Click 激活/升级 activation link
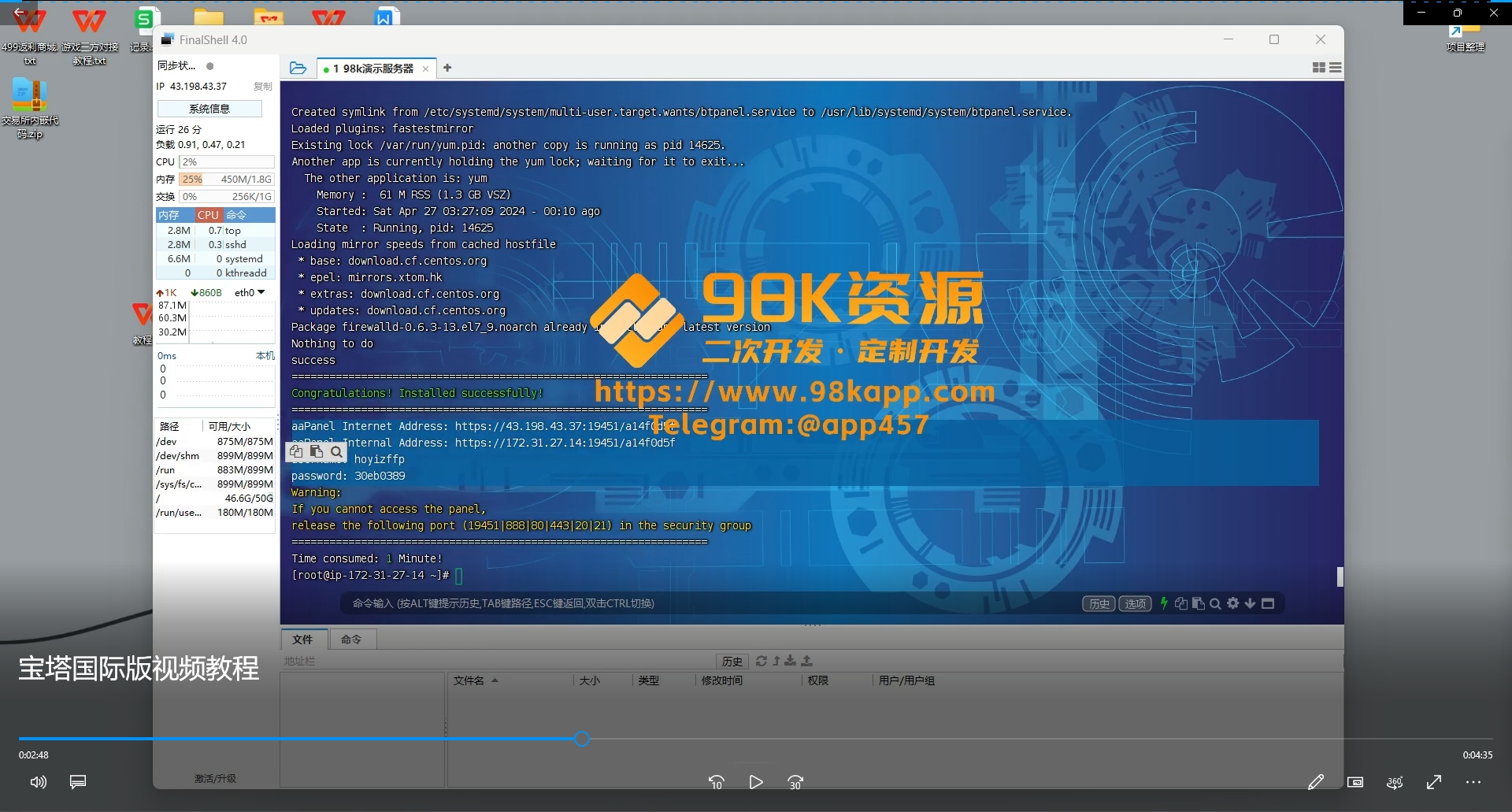Viewport: 1512px width, 812px height. (x=215, y=778)
